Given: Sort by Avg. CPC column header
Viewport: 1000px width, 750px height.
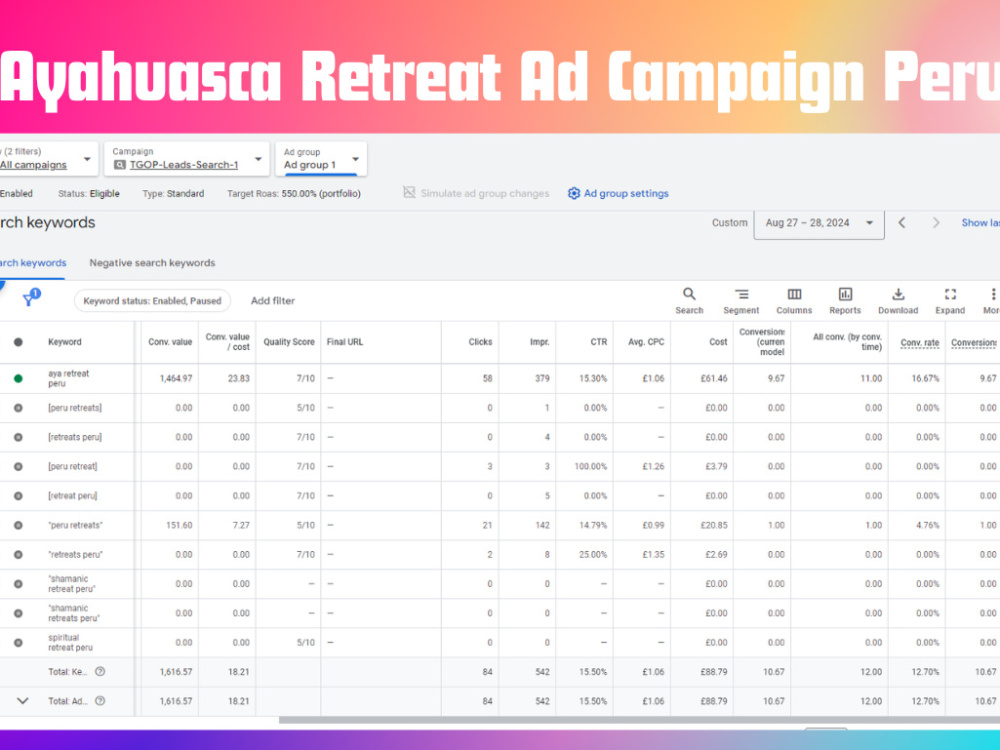Looking at the screenshot, I should (646, 342).
